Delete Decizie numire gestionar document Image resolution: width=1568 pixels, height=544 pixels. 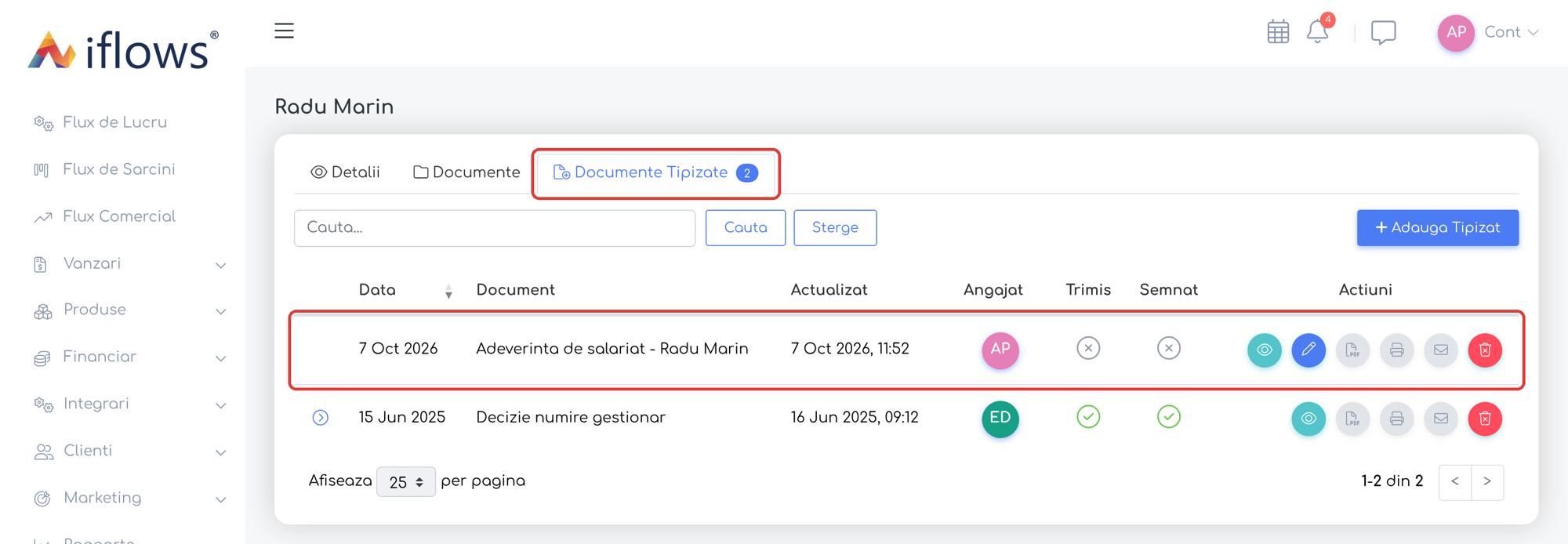(1485, 419)
